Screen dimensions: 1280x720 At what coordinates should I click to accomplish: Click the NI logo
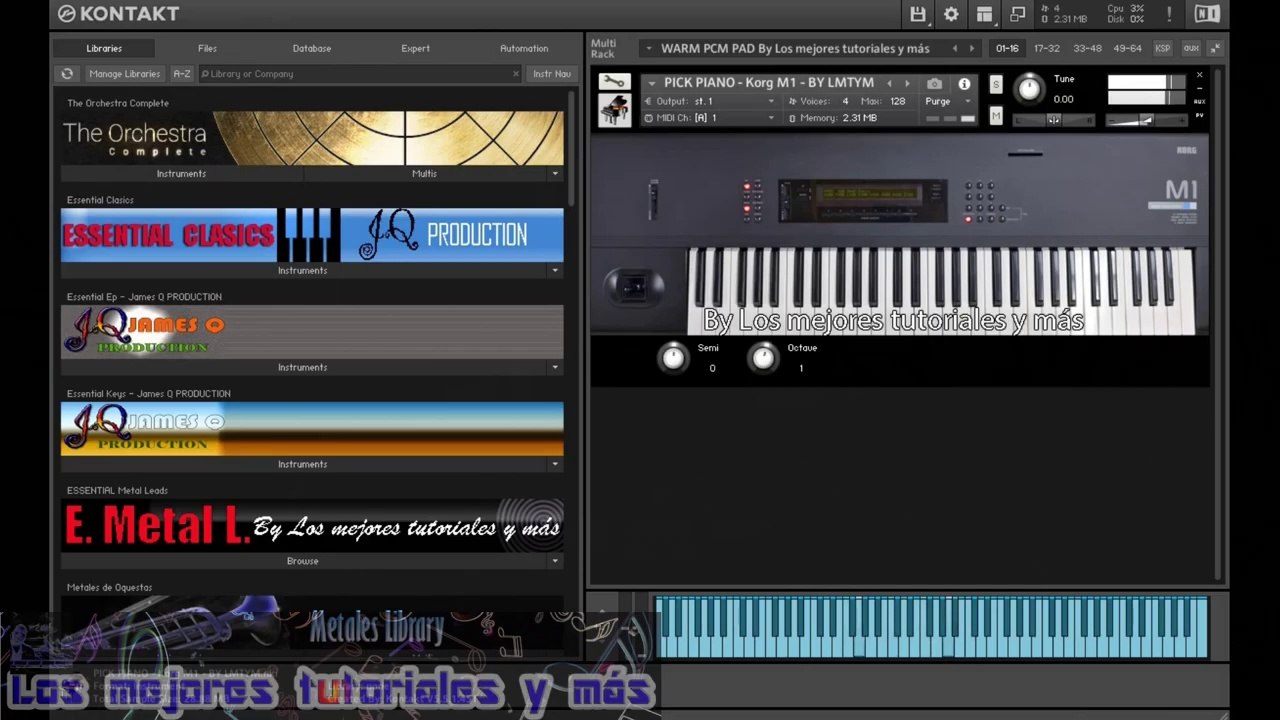tap(1207, 14)
